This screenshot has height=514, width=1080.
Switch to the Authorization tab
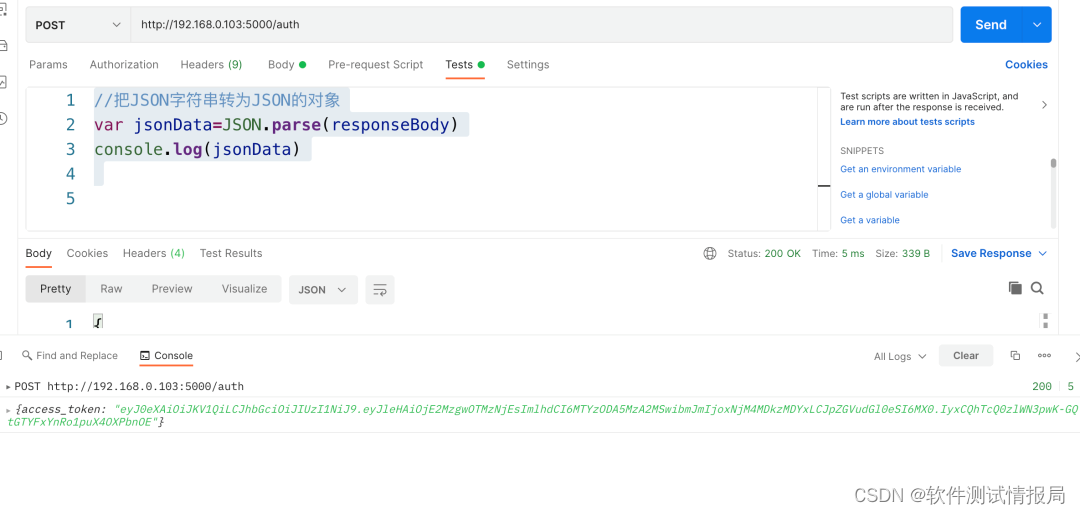[124, 65]
